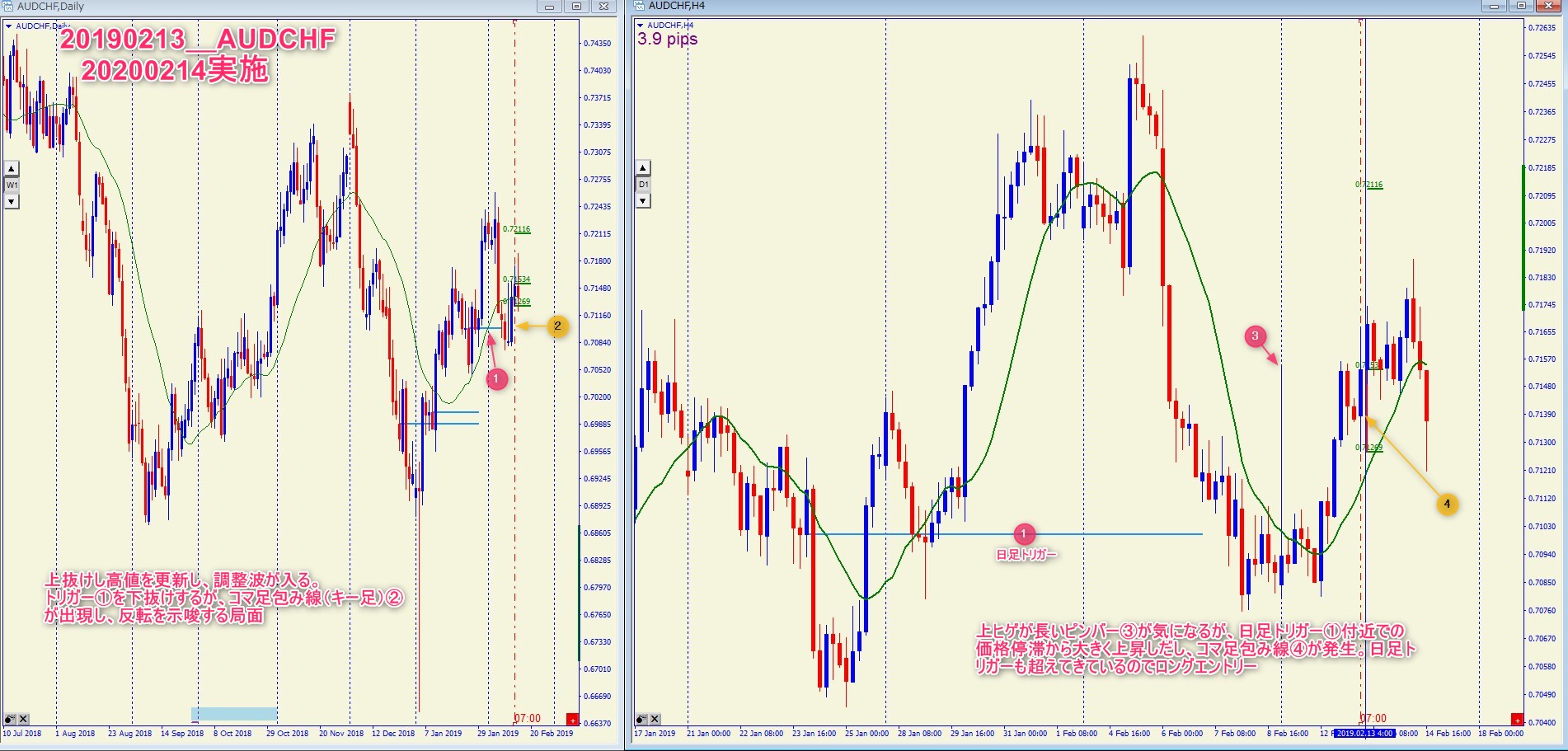Click the down arrow below D1 in the H4 chart

[644, 201]
